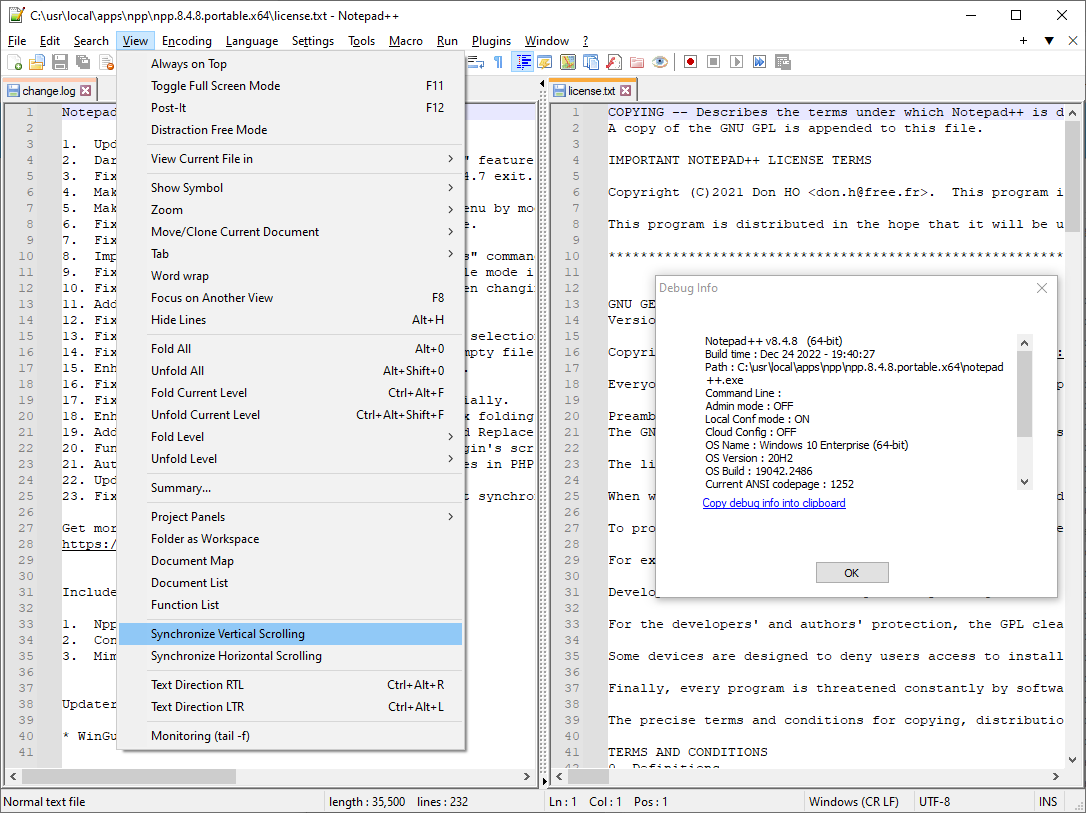1086x813 pixels.
Task: Click the Save toolbar icon
Action: coord(60,62)
